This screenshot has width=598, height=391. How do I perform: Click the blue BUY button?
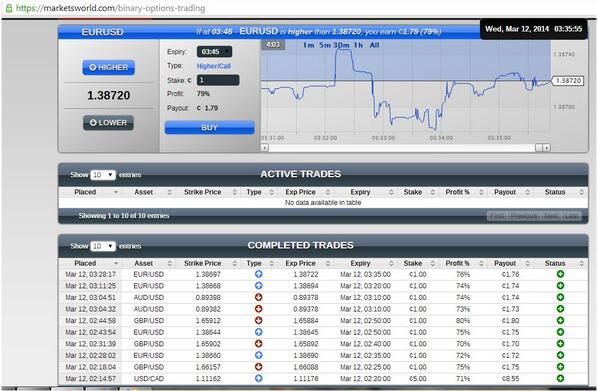(209, 128)
